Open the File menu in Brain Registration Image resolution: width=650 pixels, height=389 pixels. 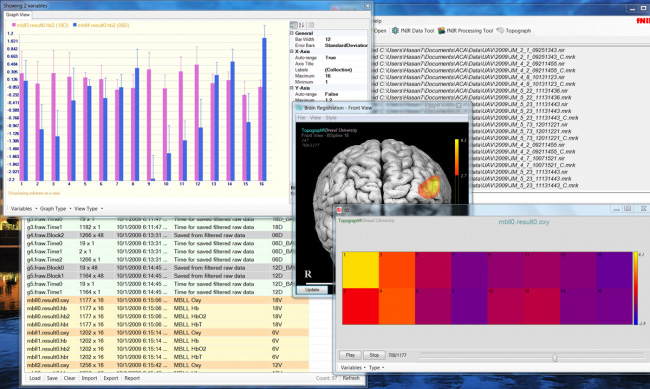click(x=302, y=118)
